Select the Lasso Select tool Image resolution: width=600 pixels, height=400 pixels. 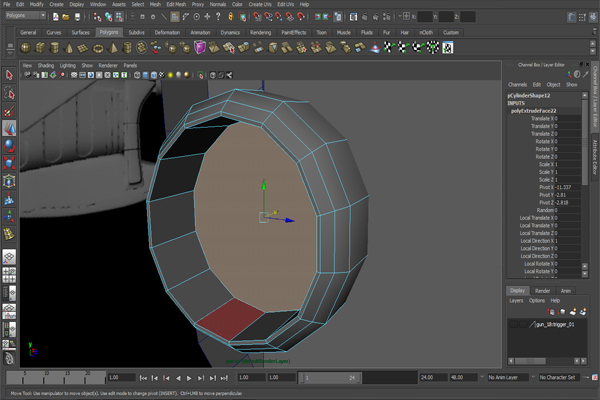[9, 93]
